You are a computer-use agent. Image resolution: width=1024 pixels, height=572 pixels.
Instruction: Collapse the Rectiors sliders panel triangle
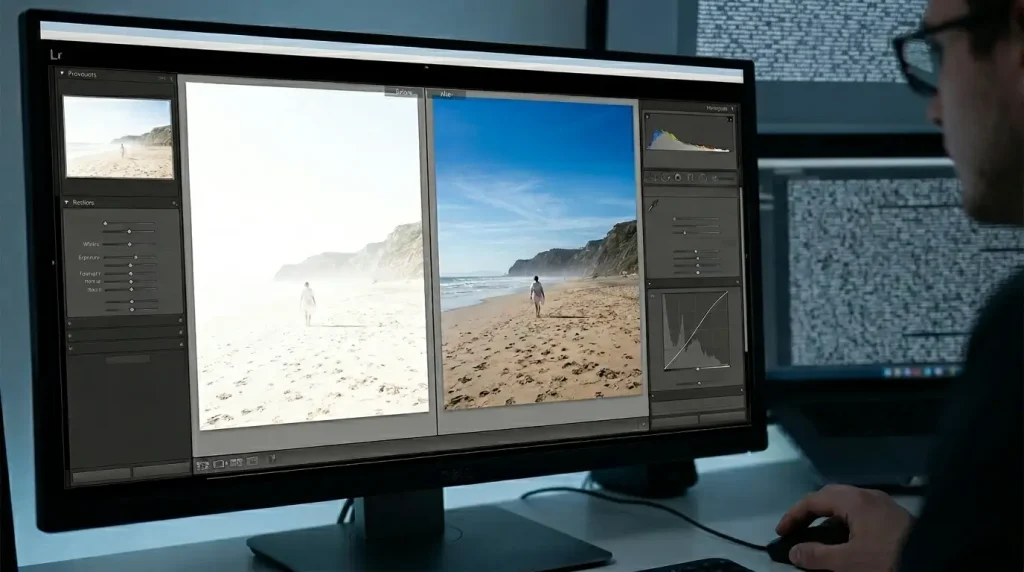coord(67,202)
